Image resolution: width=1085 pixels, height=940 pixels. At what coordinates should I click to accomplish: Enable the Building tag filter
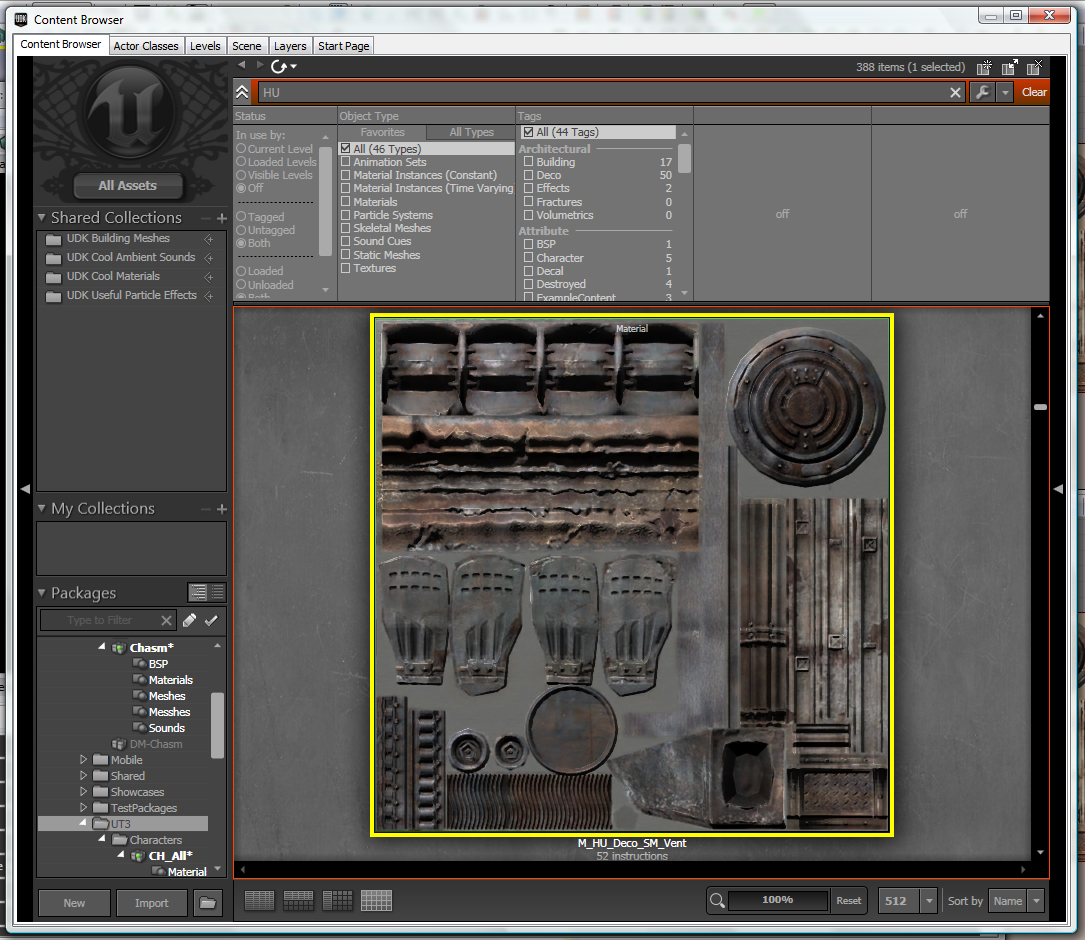point(529,162)
